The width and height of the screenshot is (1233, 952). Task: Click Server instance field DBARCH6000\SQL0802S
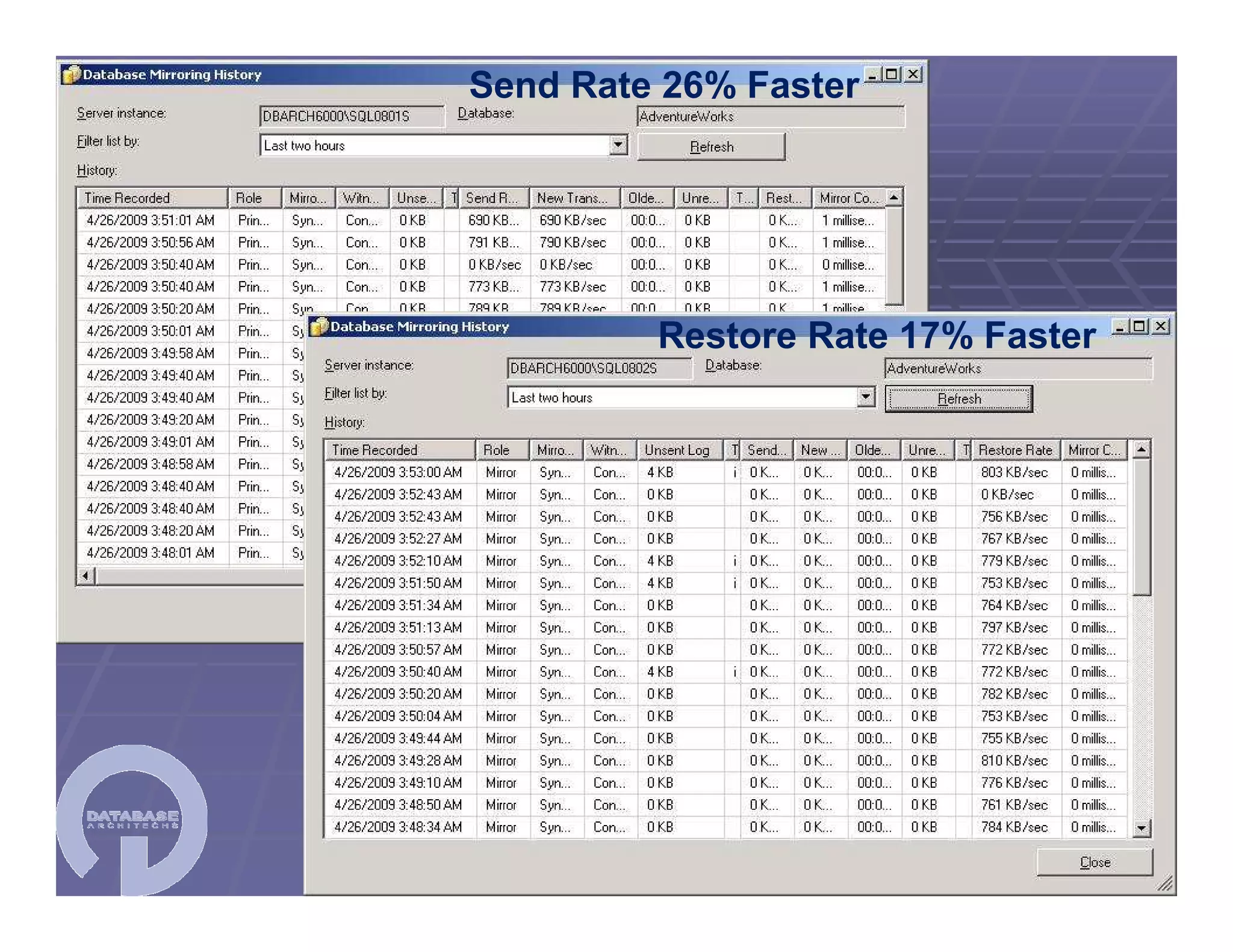coord(599,368)
